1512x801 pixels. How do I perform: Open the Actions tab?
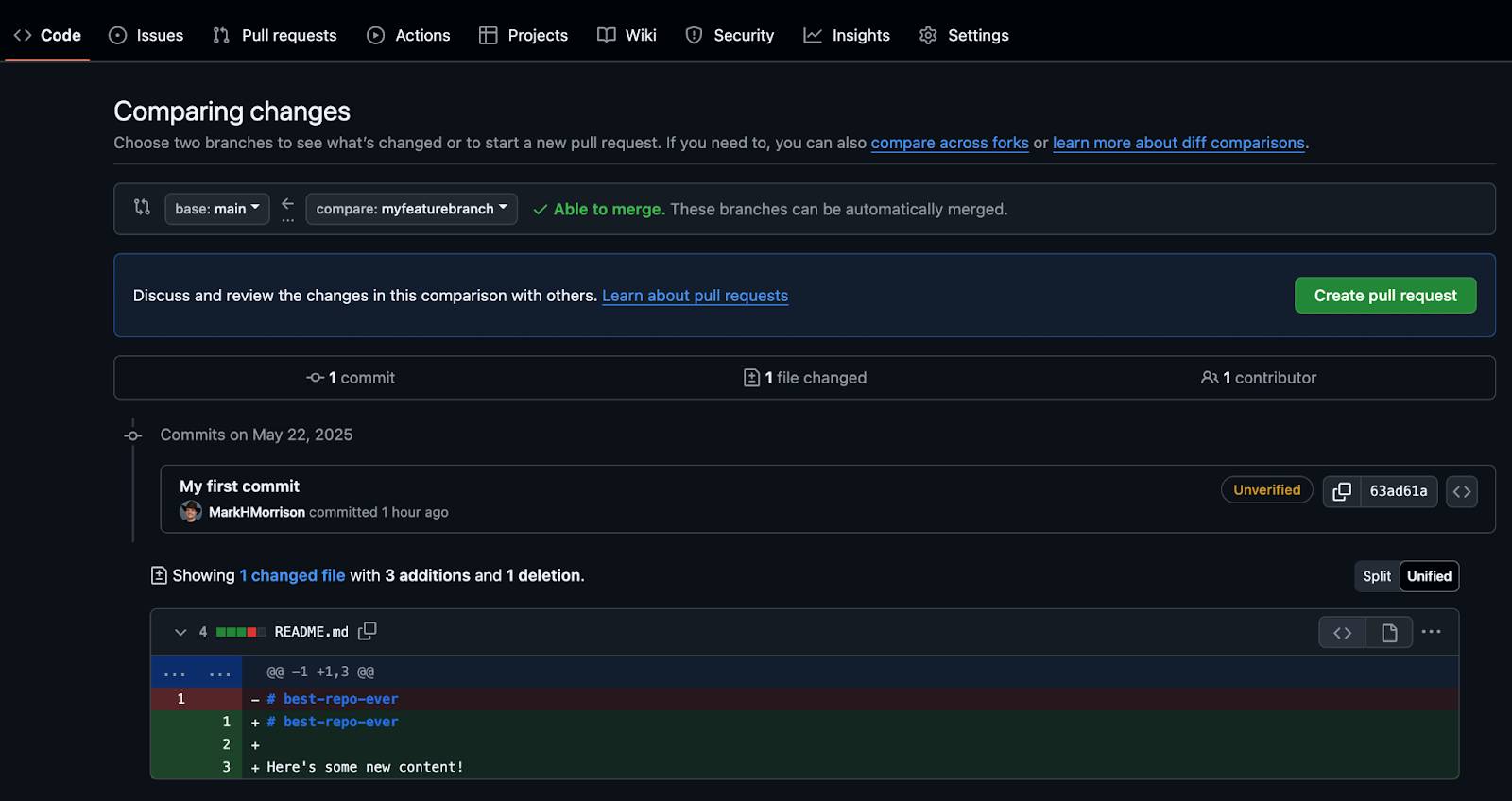pyautogui.click(x=408, y=35)
